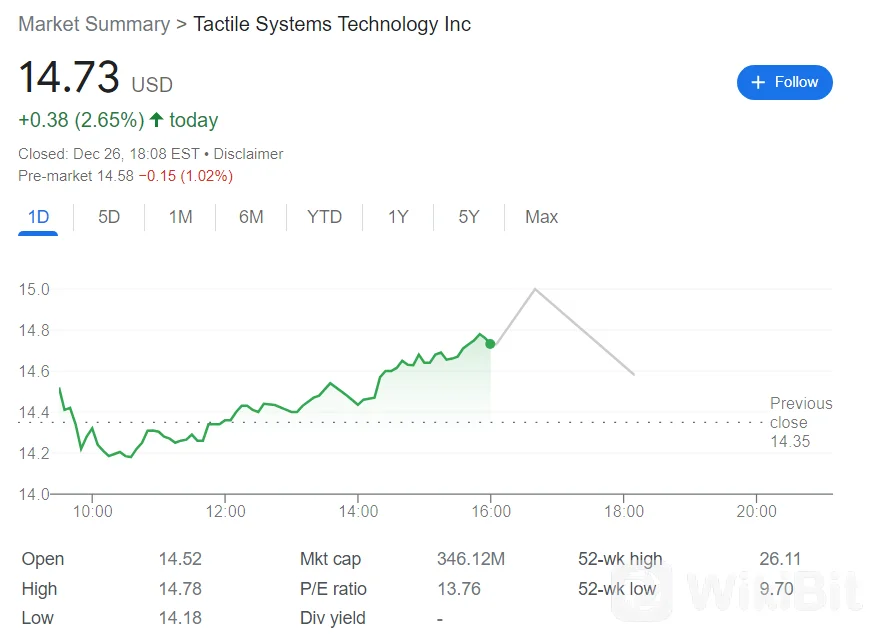The image size is (879, 643).
Task: Click the Mkt cap value 346.12M
Action: (470, 559)
